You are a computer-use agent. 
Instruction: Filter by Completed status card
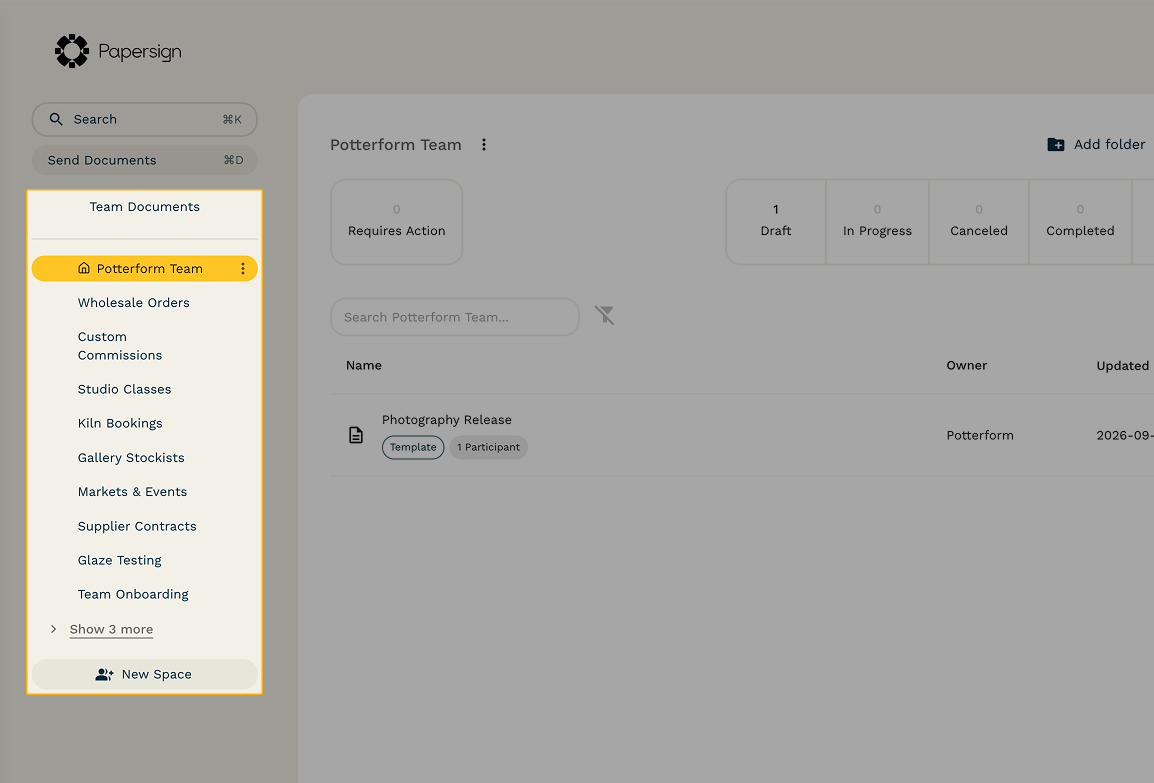[1080, 222]
